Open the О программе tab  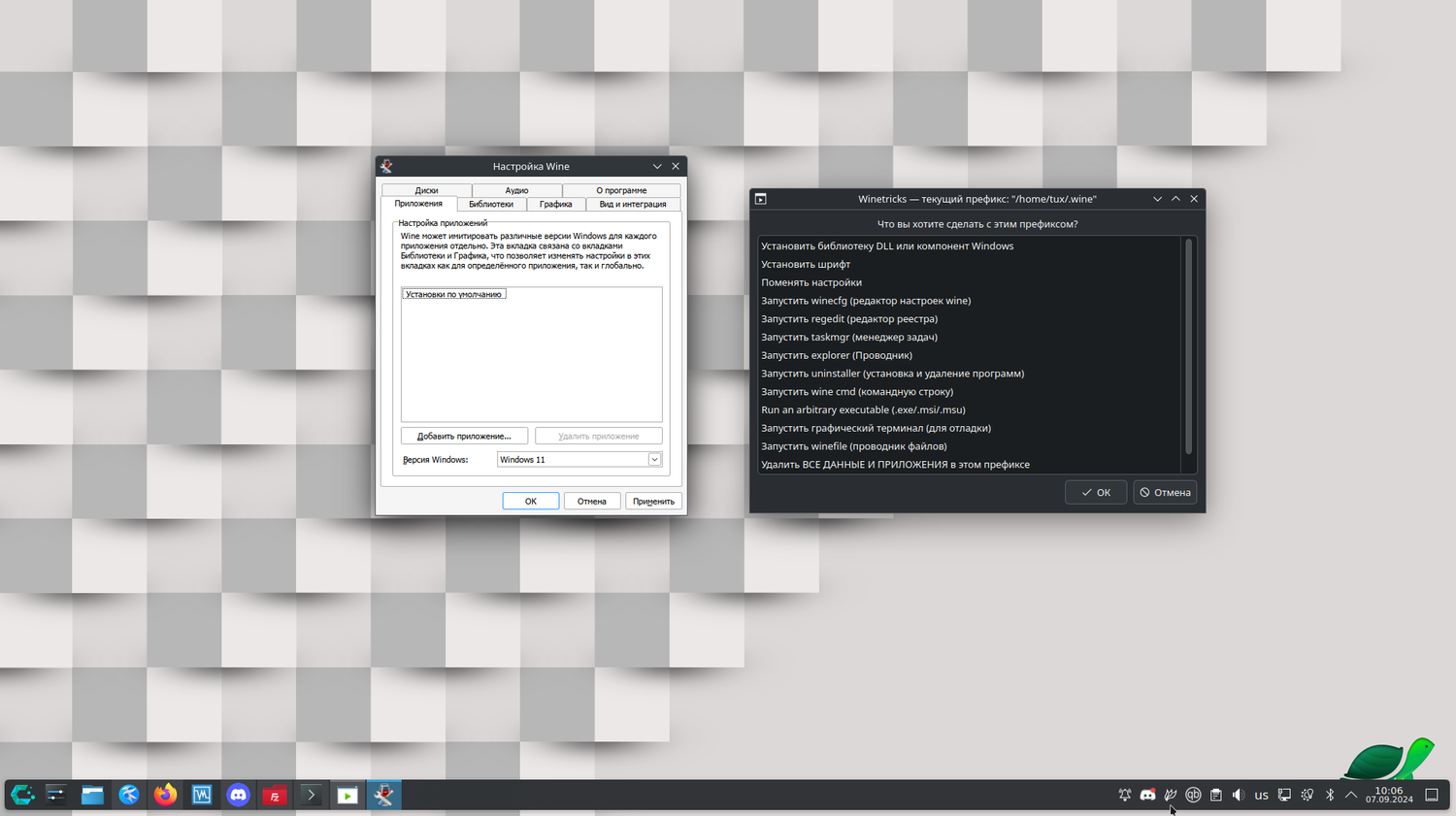click(621, 190)
